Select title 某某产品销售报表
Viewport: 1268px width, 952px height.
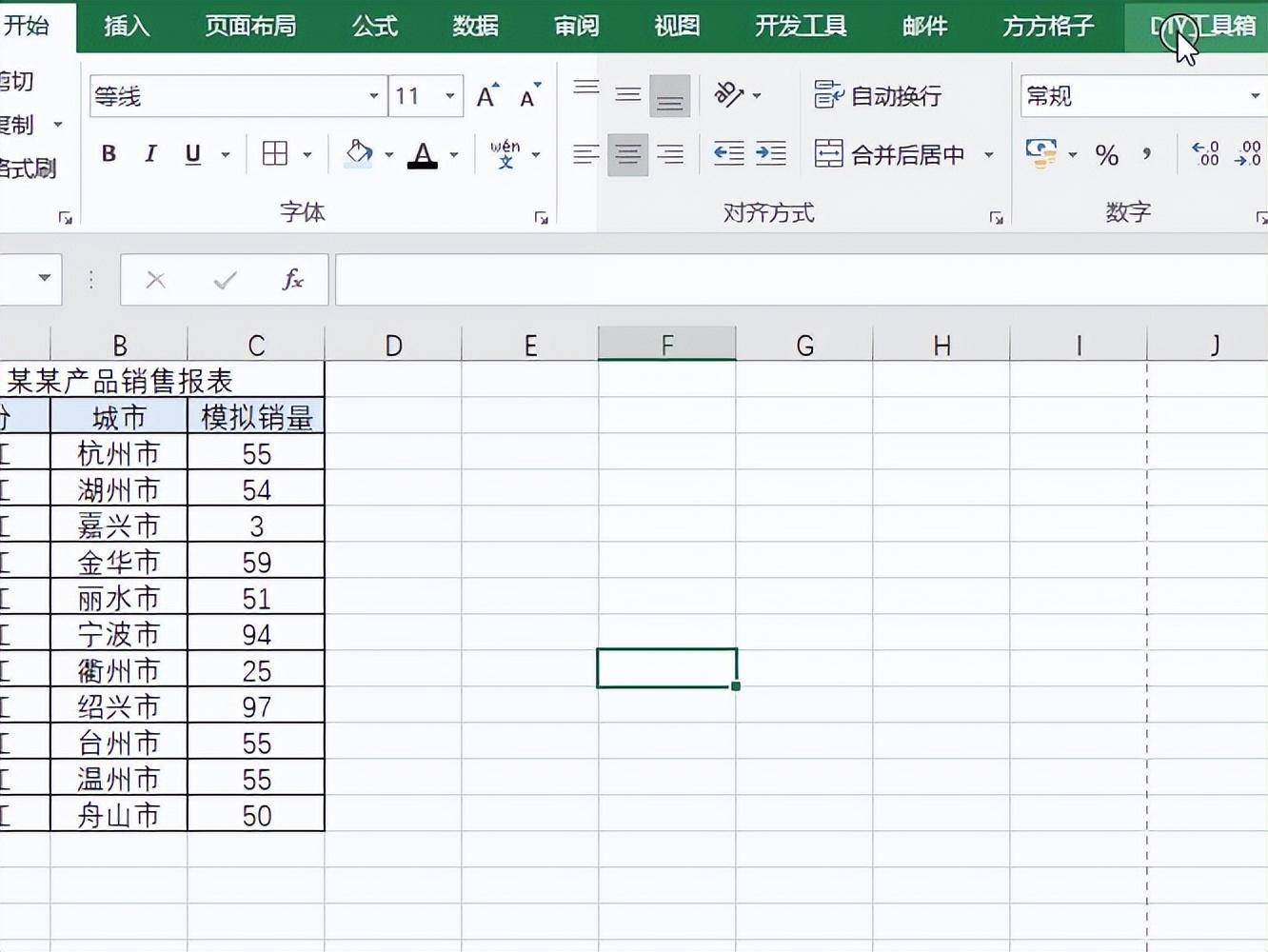pos(120,381)
